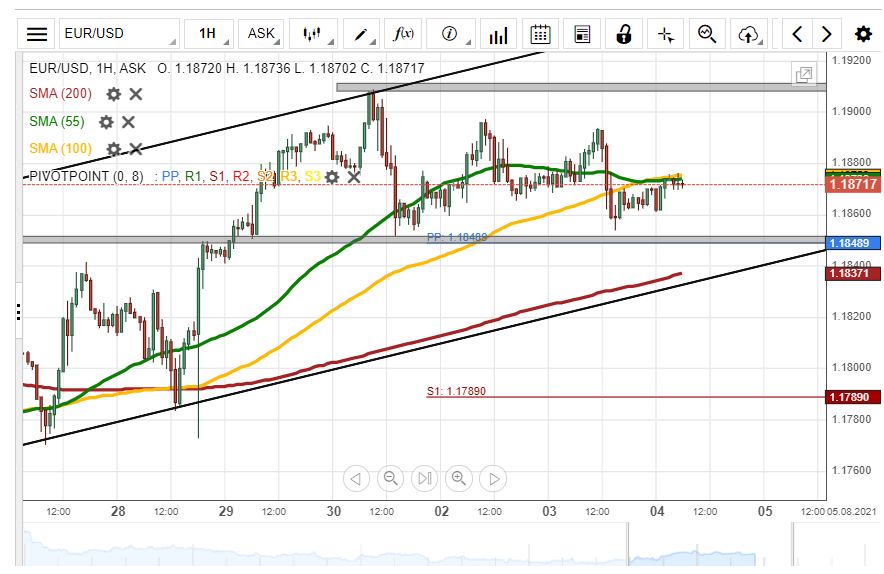Open SMA (100) settings gear
884x574 pixels.
coord(114,149)
